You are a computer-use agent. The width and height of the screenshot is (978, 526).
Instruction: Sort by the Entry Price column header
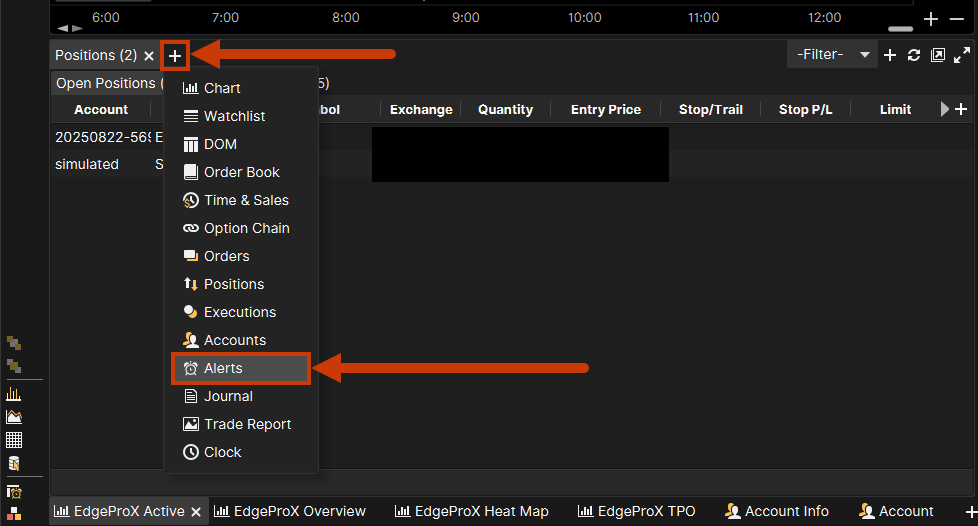[605, 109]
